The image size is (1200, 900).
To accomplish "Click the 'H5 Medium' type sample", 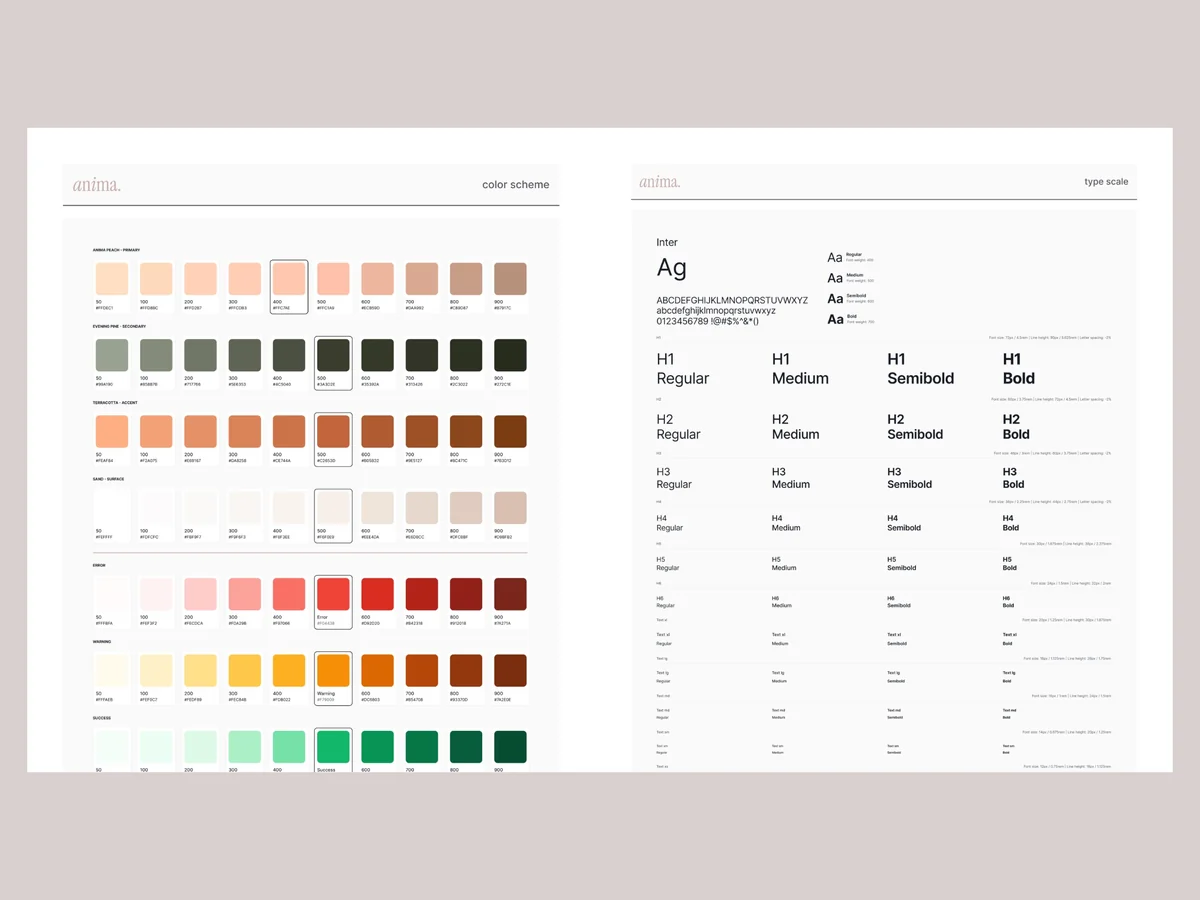I will [x=784, y=564].
